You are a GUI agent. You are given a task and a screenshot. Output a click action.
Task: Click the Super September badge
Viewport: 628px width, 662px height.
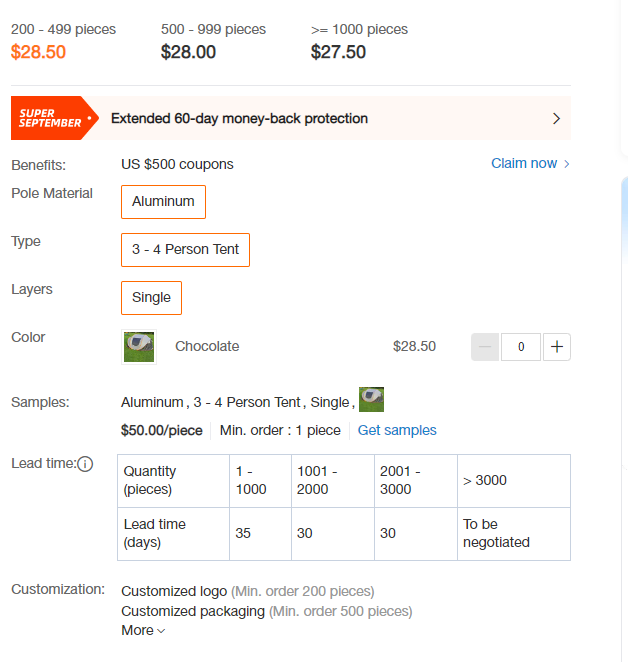tap(54, 118)
